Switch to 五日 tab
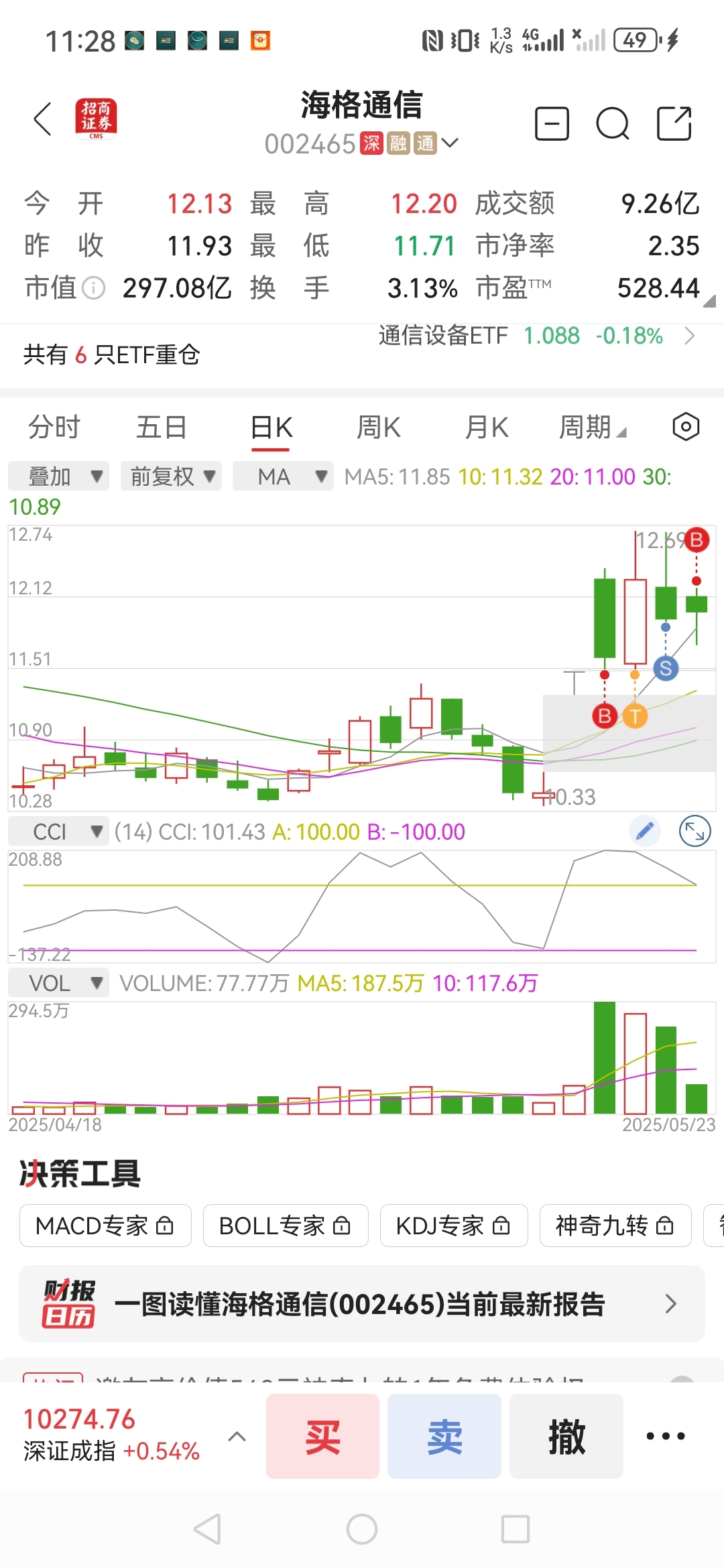 (x=162, y=427)
